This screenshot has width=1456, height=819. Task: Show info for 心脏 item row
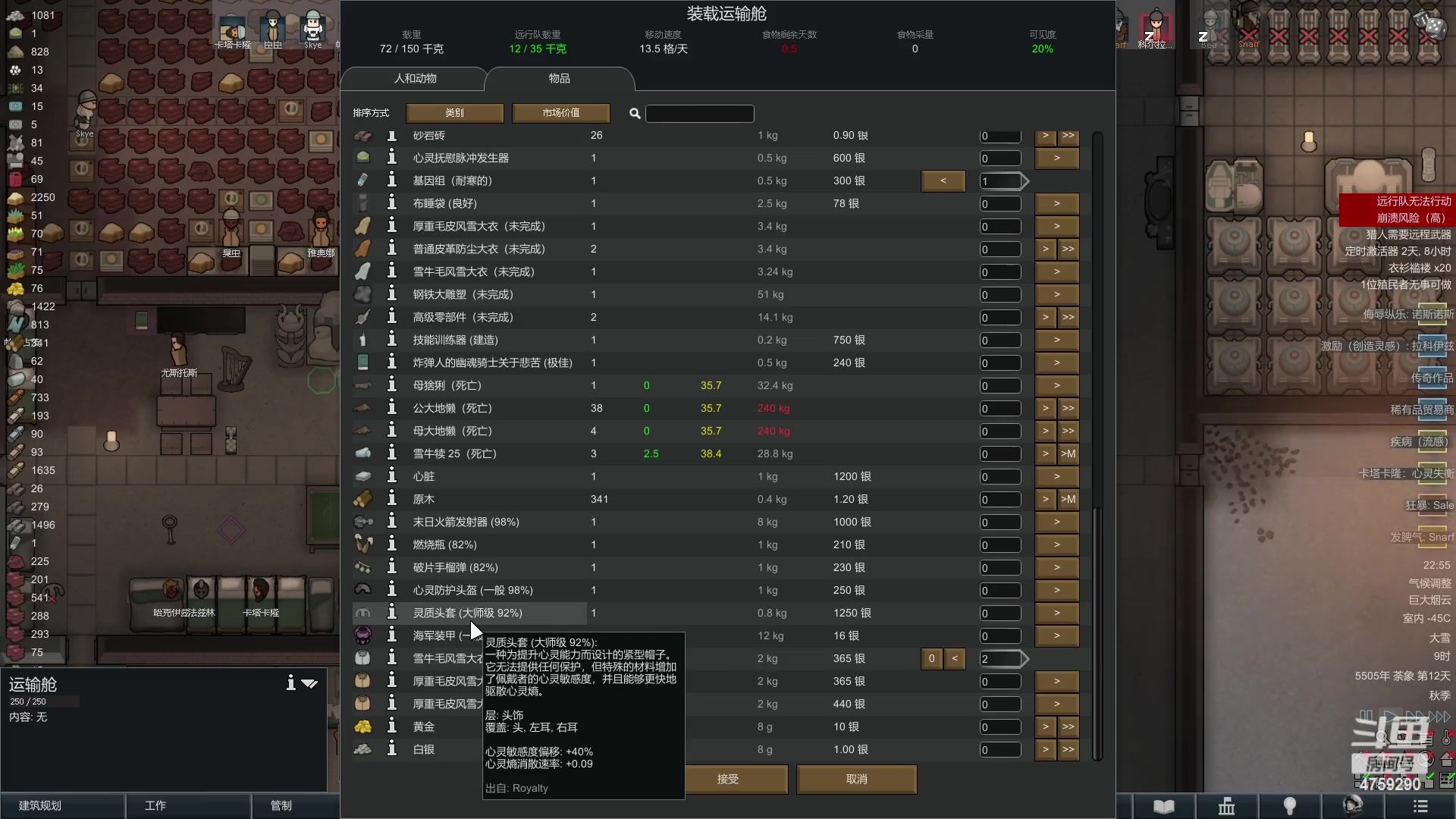[391, 476]
